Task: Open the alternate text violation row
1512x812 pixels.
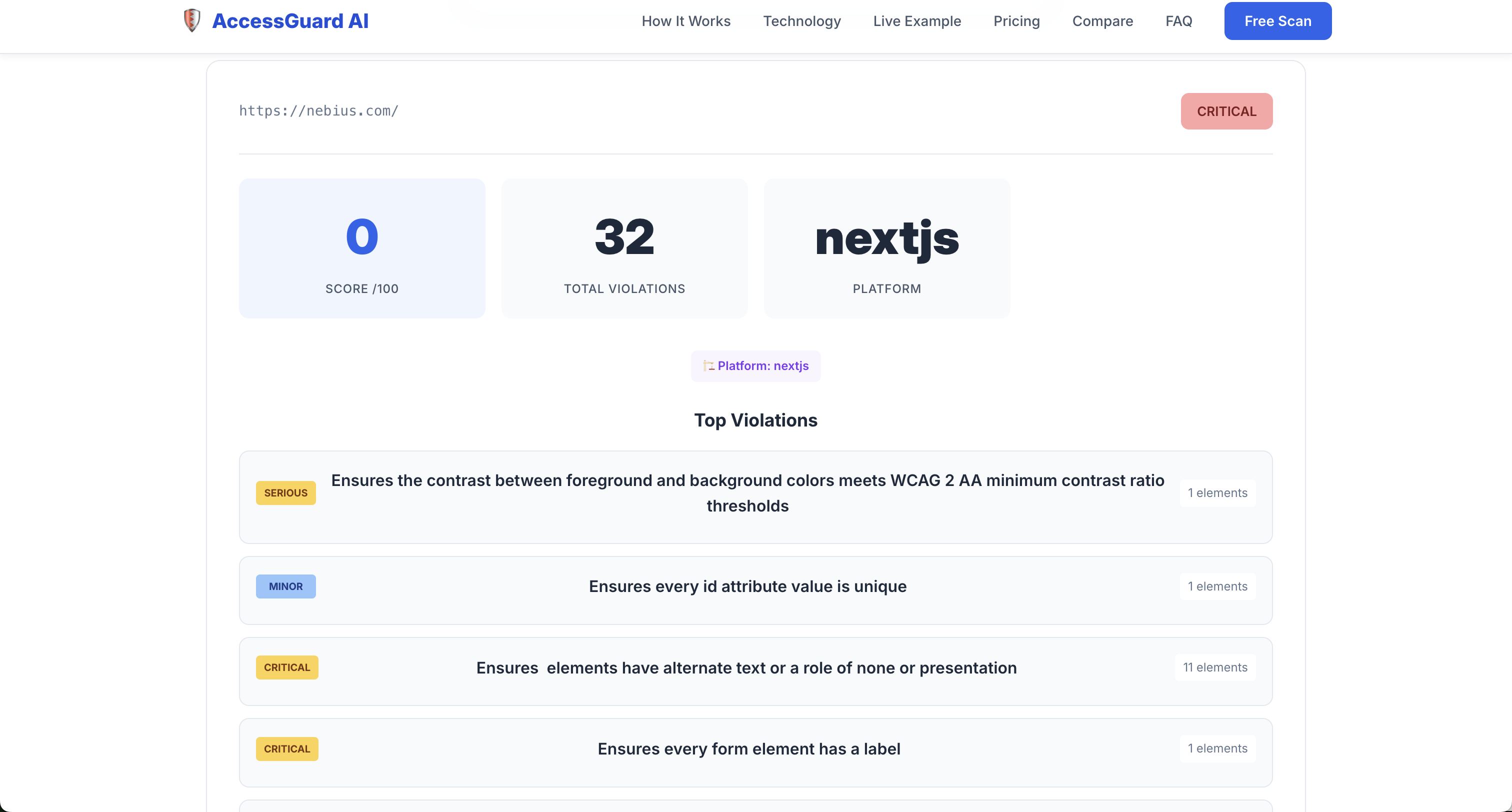Action: [x=756, y=671]
